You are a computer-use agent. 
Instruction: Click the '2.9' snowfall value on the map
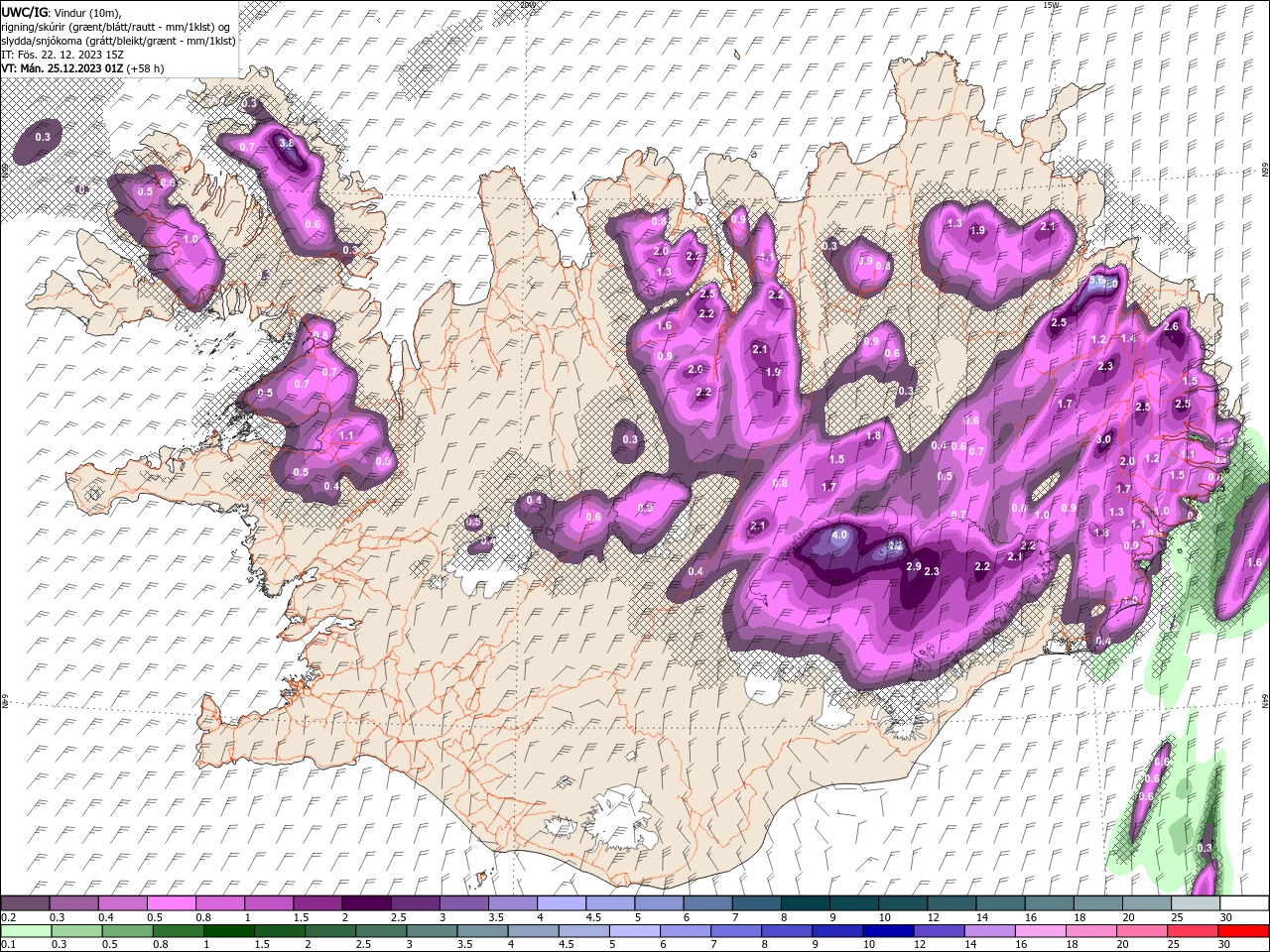click(x=914, y=566)
